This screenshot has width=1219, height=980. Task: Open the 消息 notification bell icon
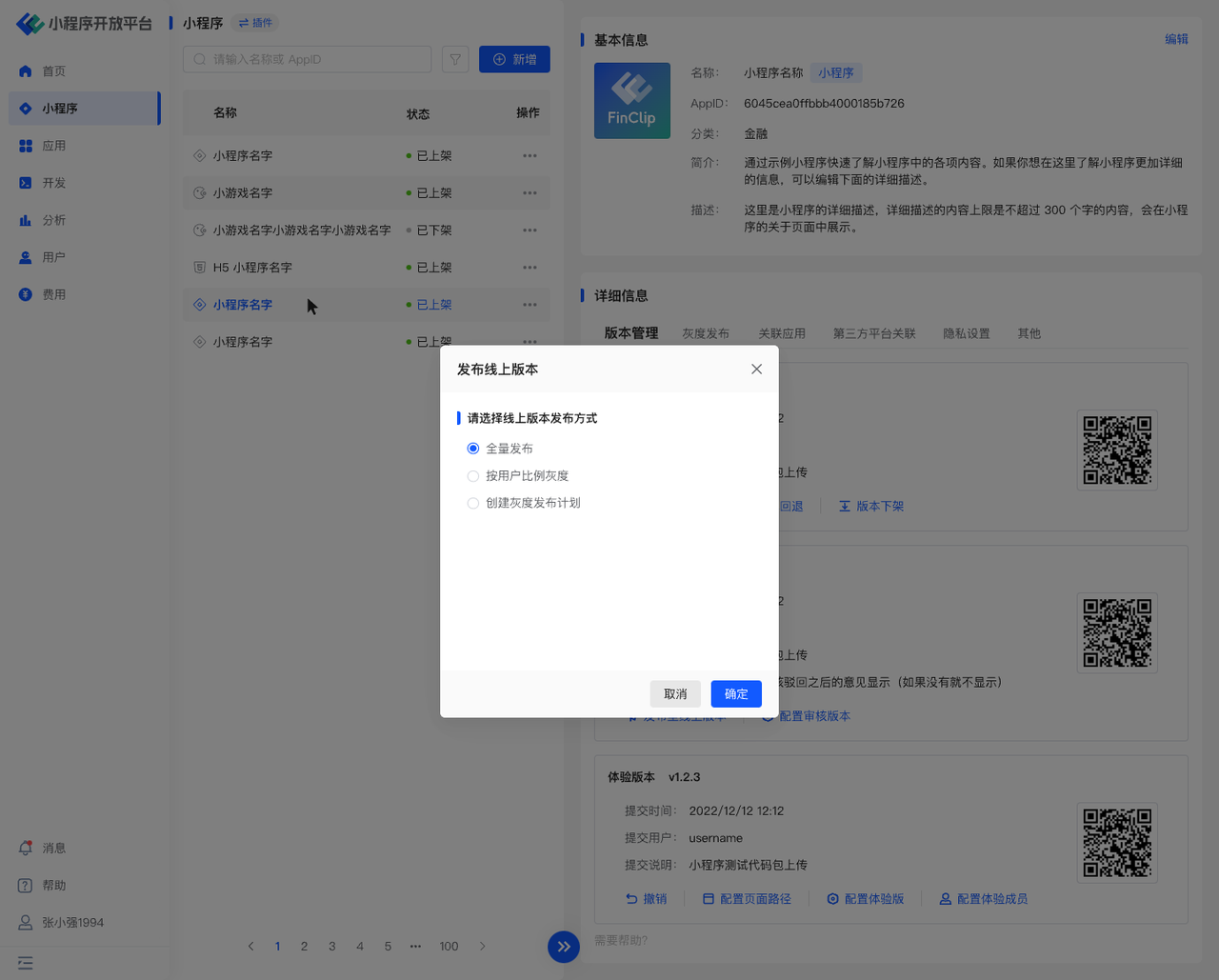click(26, 848)
